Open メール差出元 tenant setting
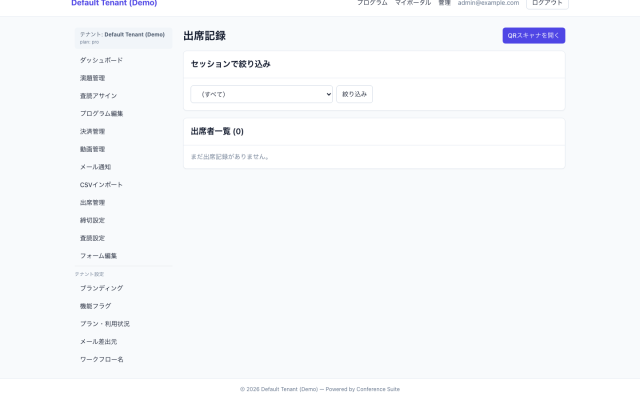Screen dimensions: 640x400 (x=123, y=342)
